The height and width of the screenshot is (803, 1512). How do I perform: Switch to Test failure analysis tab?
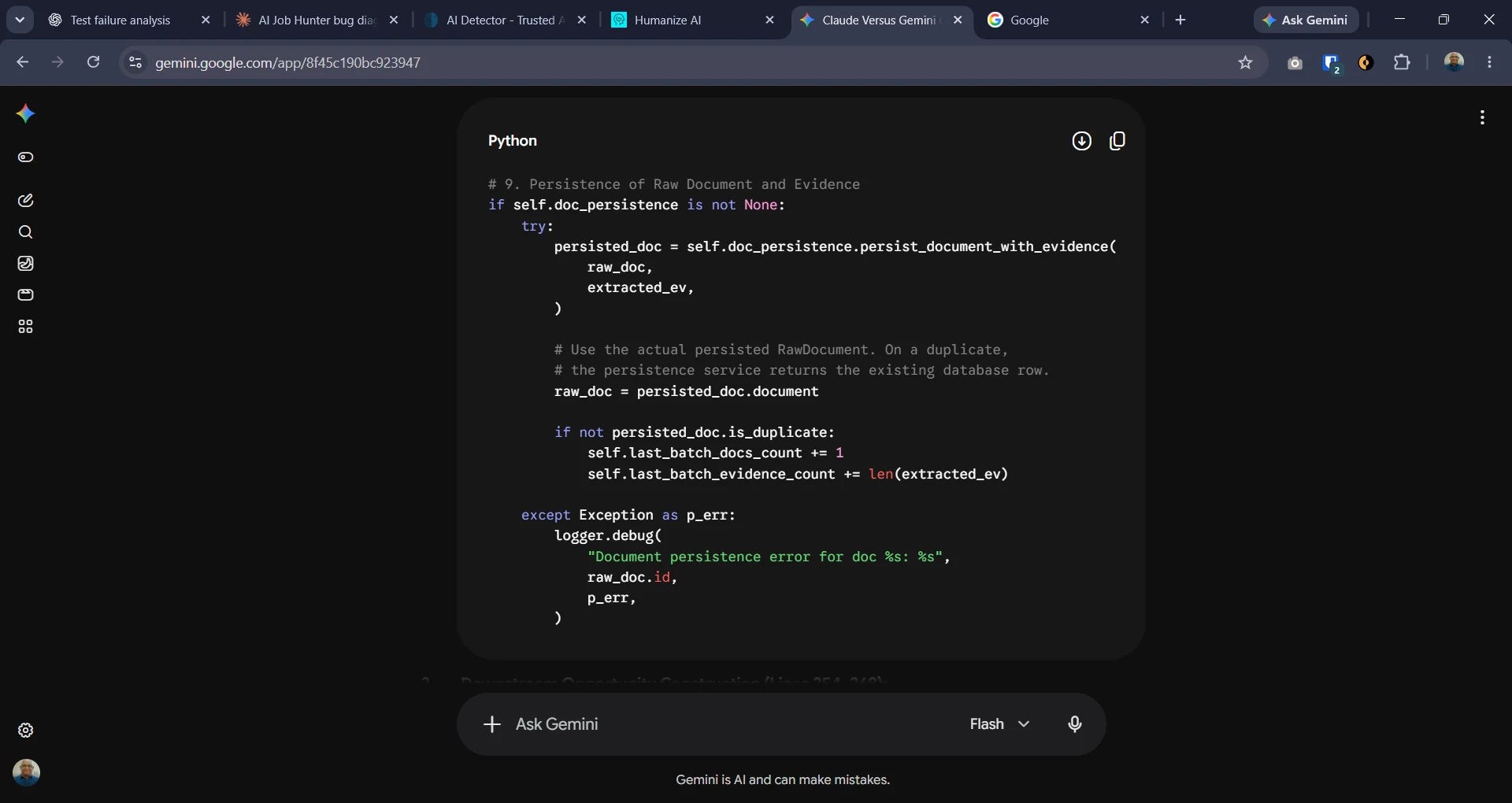[x=120, y=20]
